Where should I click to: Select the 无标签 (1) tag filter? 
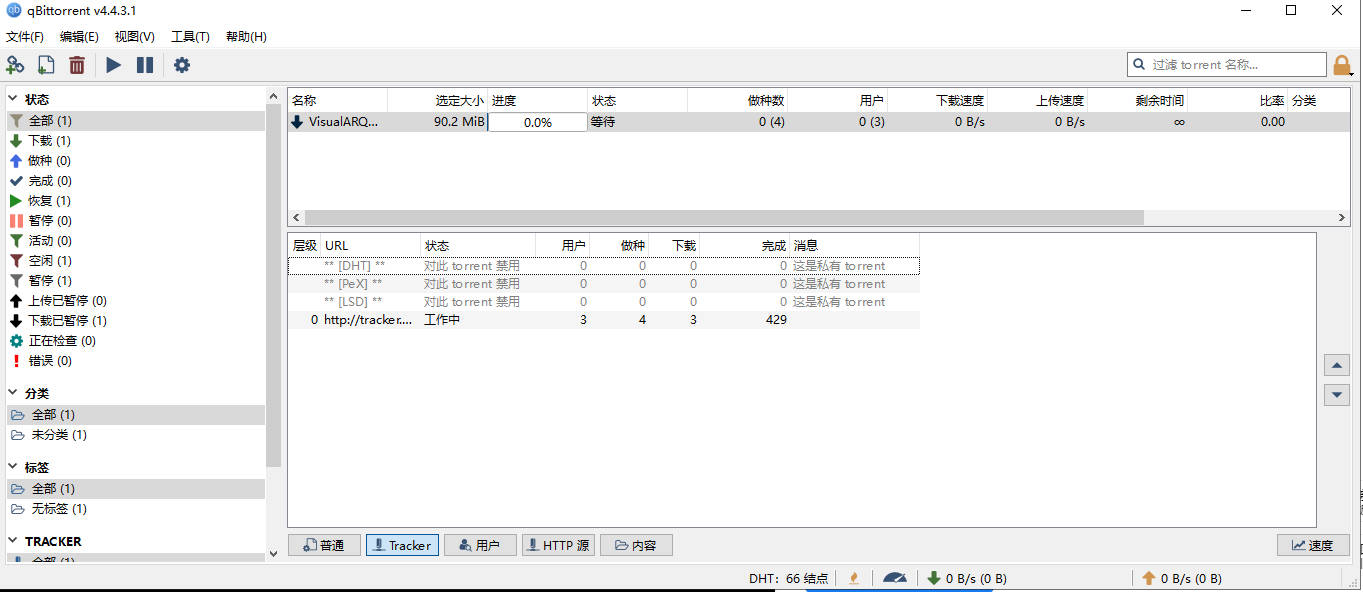point(136,509)
